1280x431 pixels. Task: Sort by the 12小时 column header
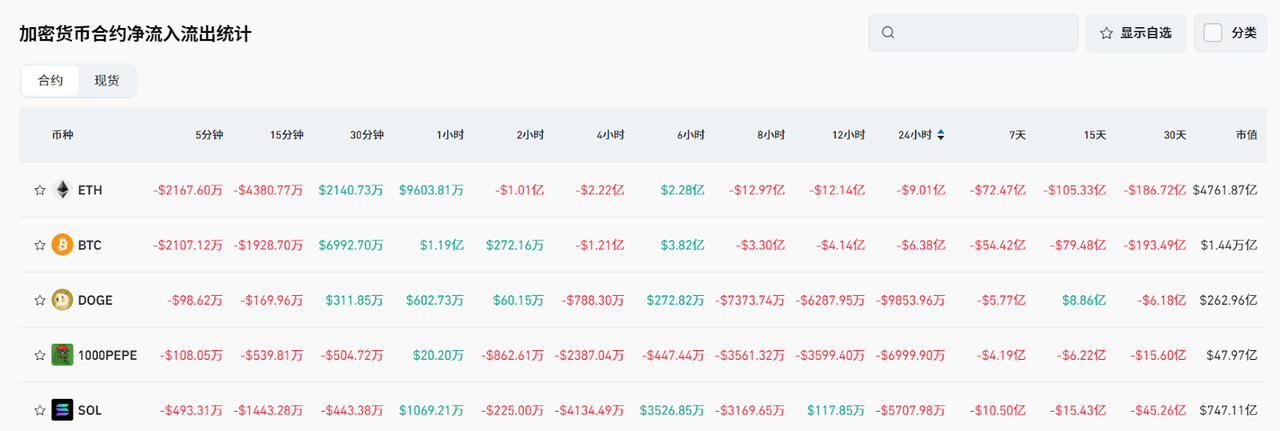847,135
